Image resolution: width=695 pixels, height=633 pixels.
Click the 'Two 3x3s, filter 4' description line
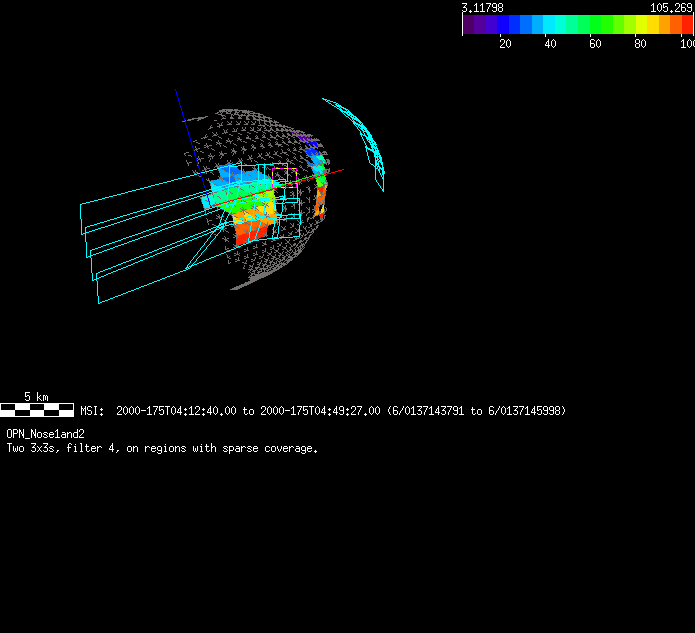click(162, 448)
